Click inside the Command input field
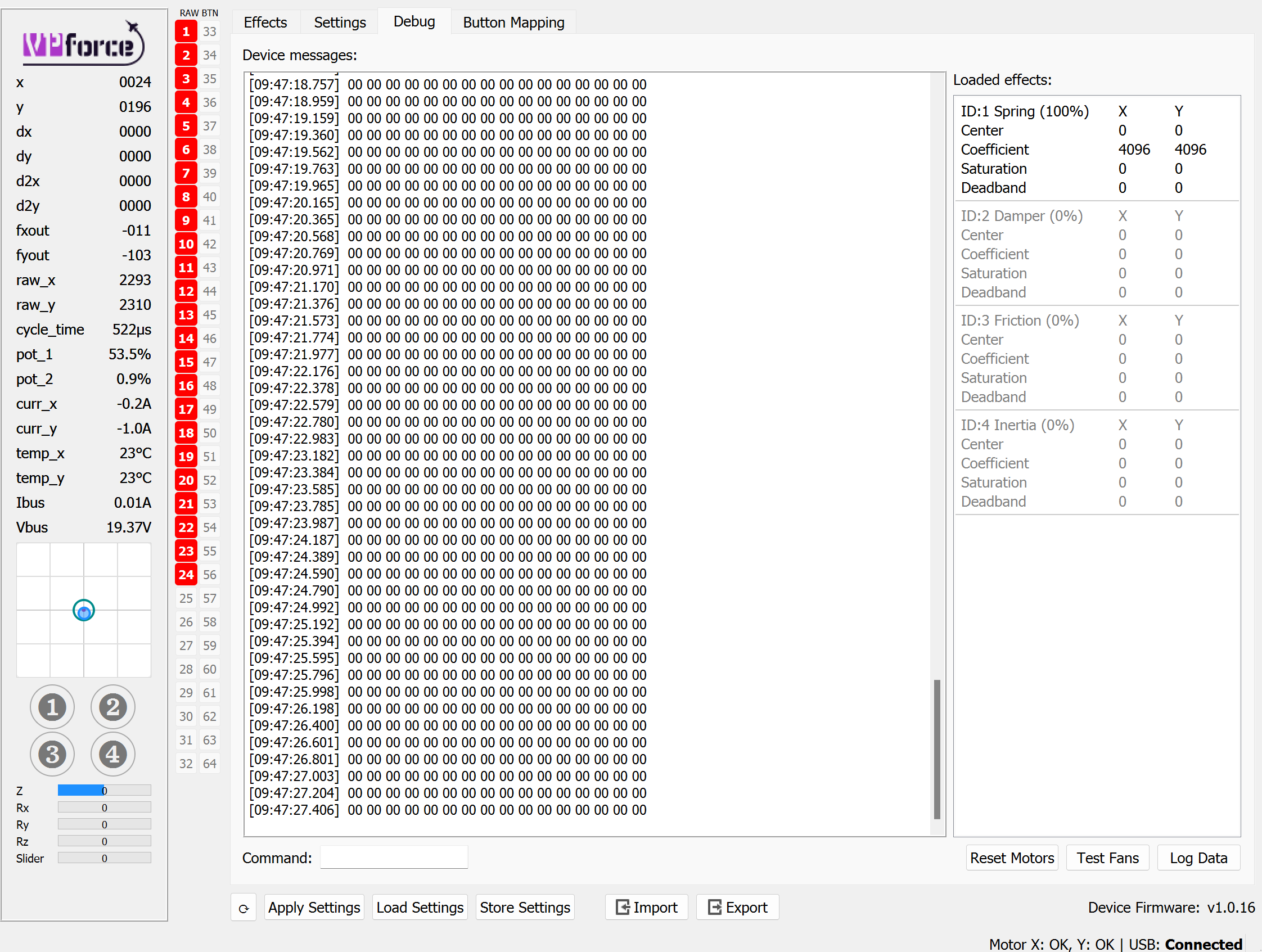This screenshot has height=952, width=1262. point(393,858)
